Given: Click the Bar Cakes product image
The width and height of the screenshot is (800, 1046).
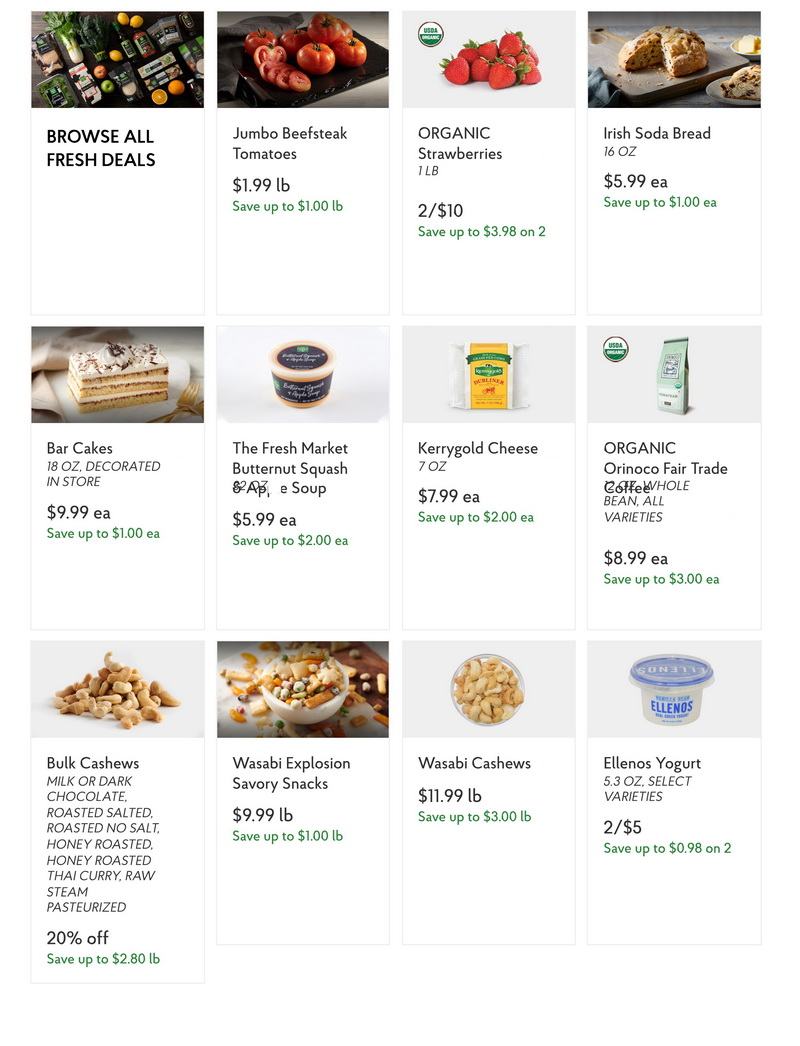Looking at the screenshot, I should pos(117,374).
